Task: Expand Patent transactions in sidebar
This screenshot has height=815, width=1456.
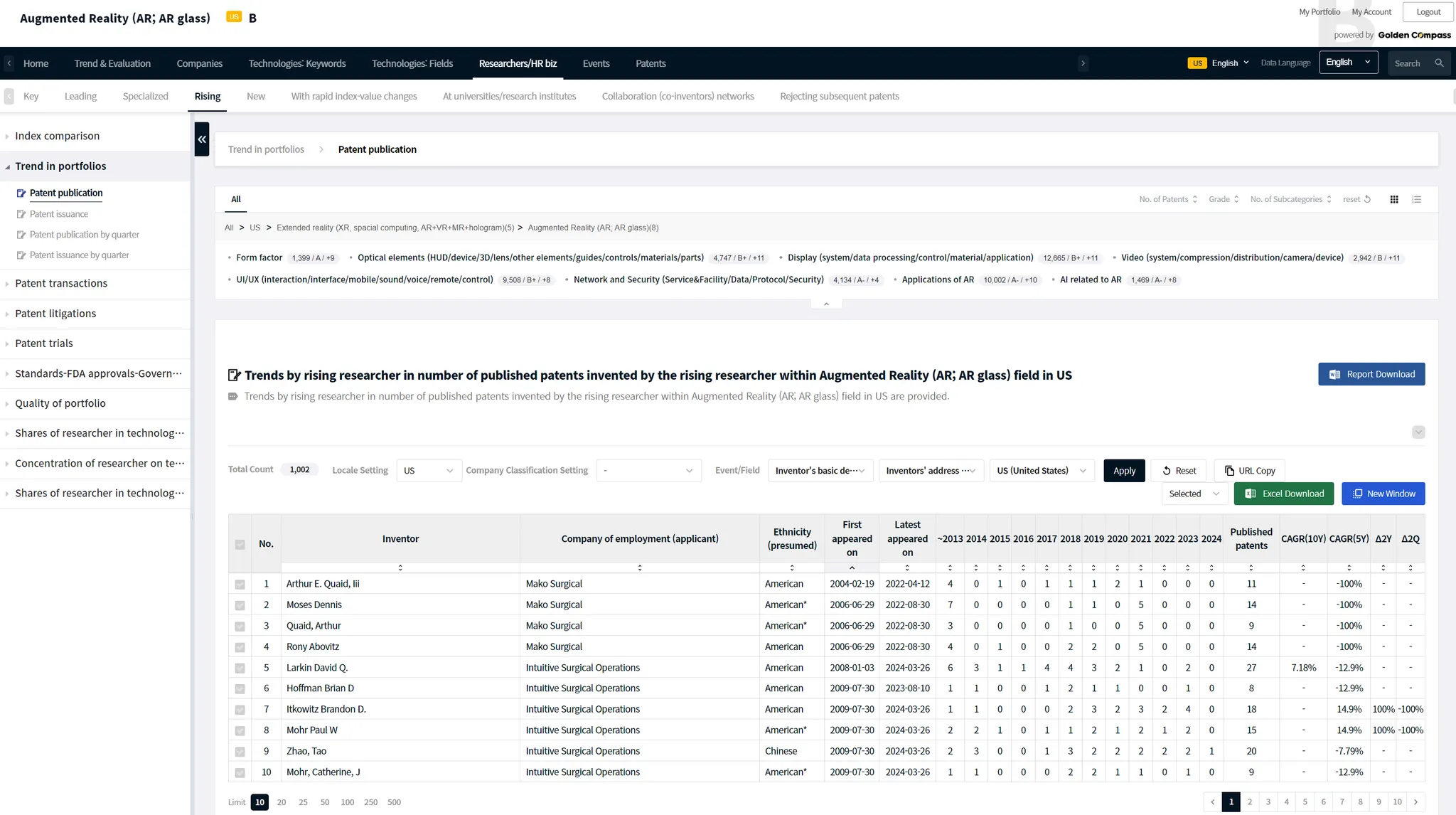Action: (x=61, y=284)
